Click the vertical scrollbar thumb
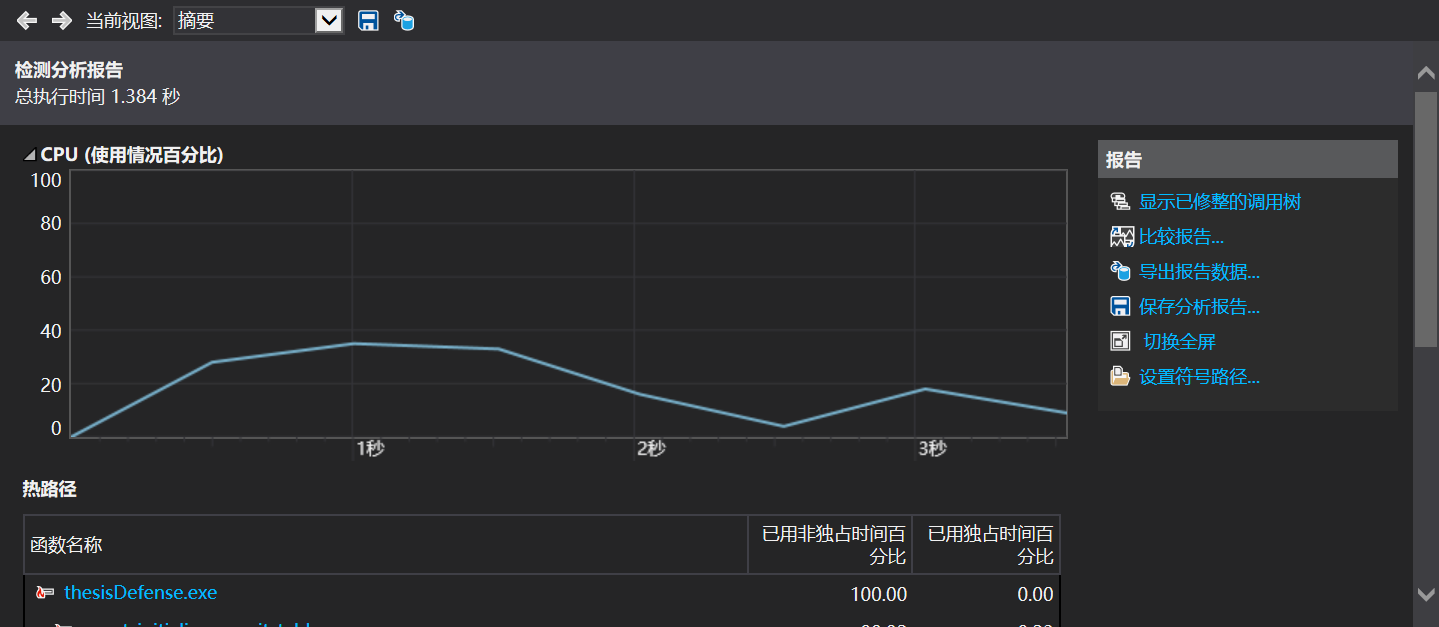 click(x=1427, y=219)
